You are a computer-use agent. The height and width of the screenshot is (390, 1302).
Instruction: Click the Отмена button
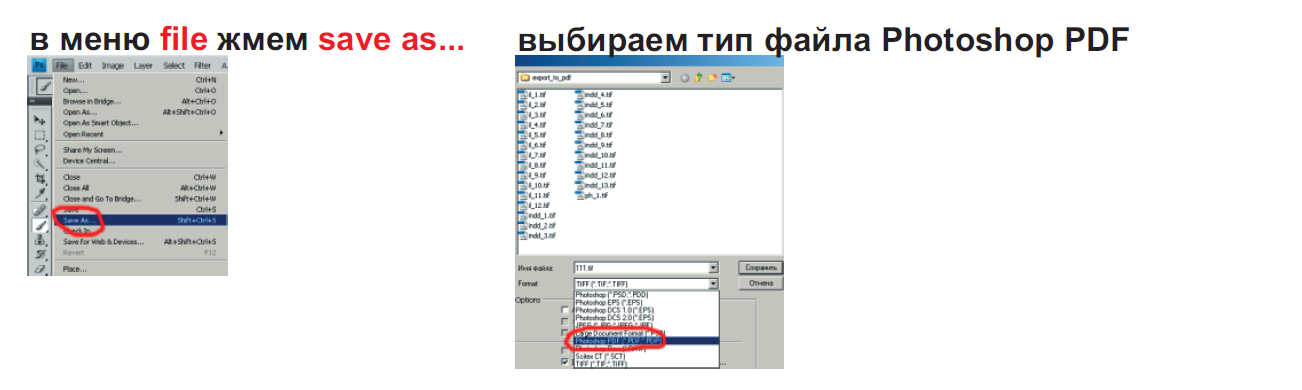pos(761,283)
